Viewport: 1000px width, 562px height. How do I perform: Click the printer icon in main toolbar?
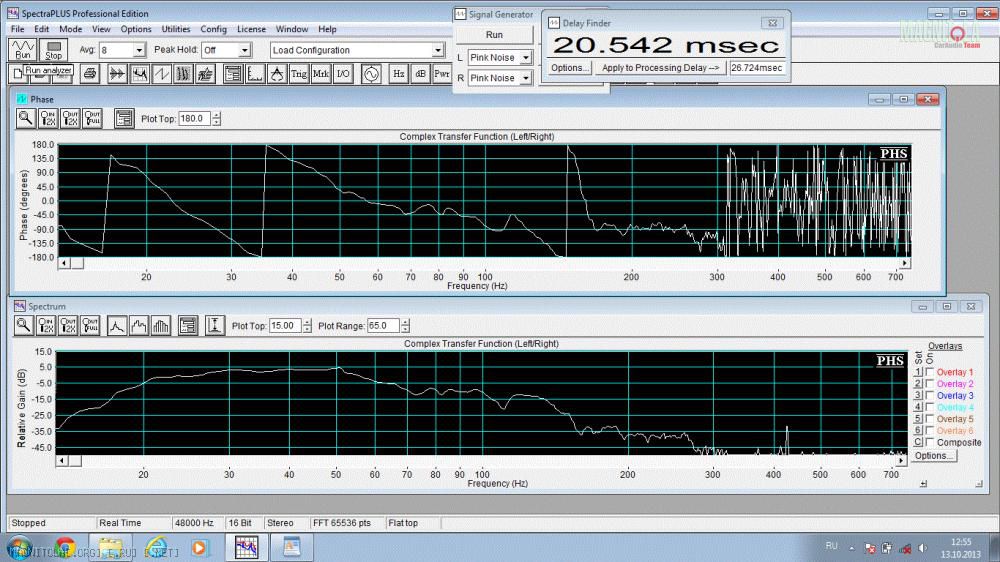point(90,74)
